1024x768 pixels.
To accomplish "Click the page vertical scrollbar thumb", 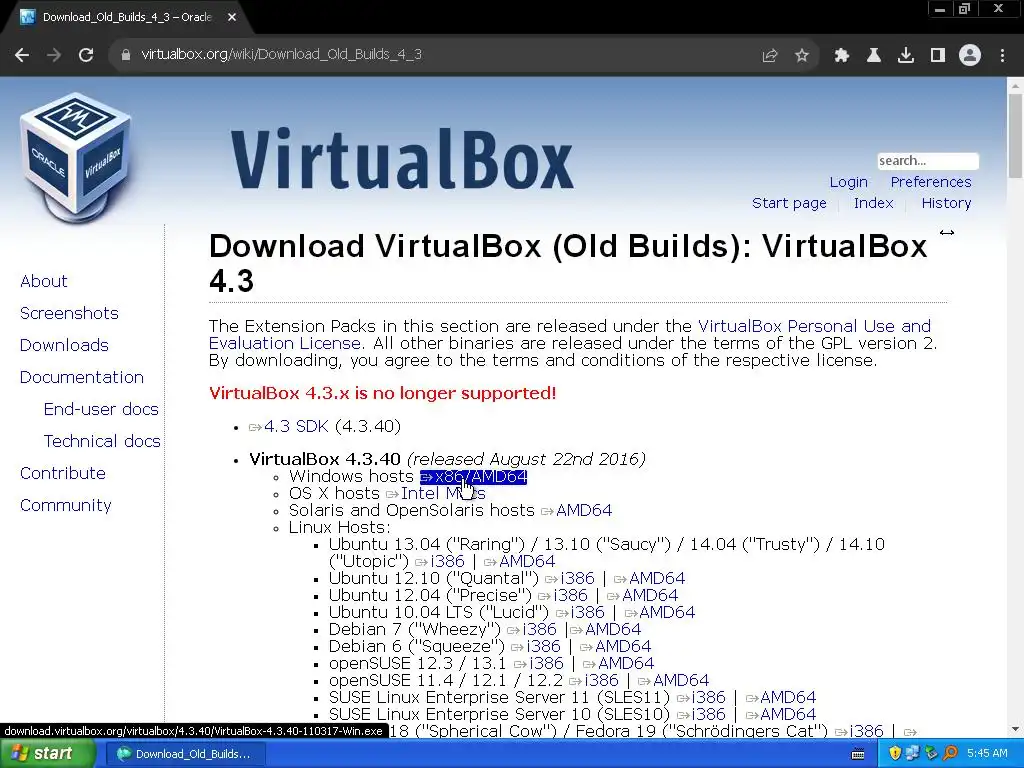I will coord(1016,136).
